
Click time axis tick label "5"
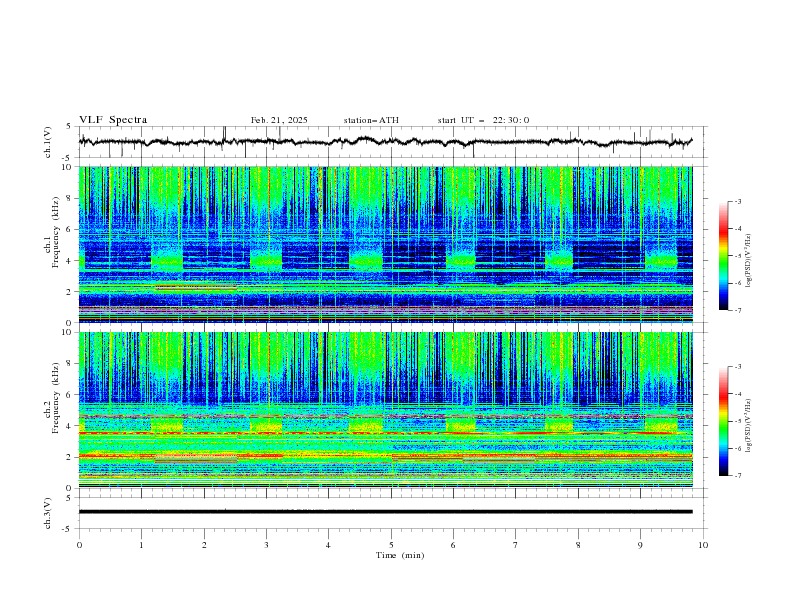pos(391,545)
